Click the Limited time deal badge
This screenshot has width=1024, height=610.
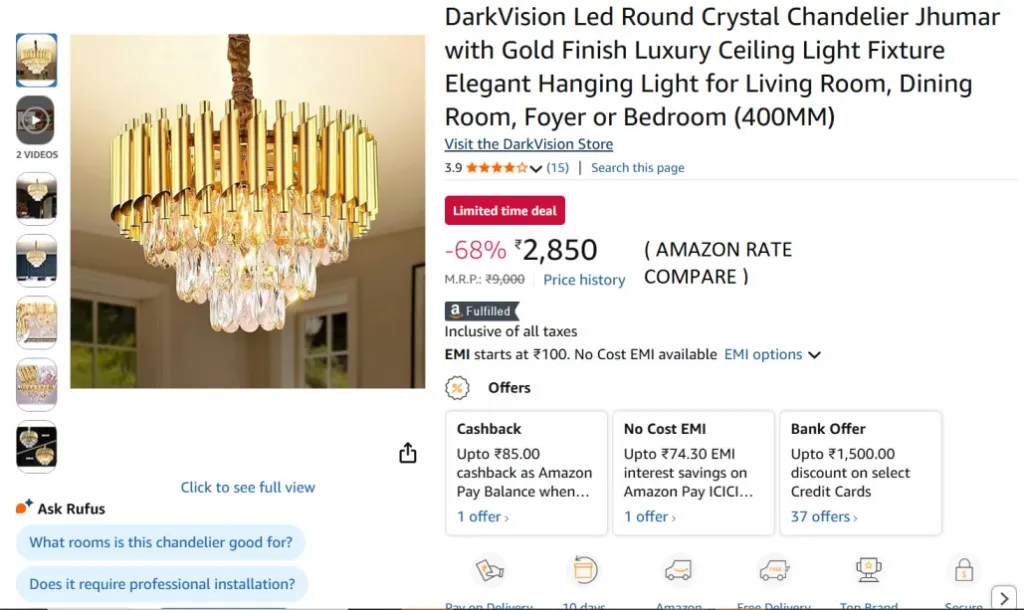(504, 211)
